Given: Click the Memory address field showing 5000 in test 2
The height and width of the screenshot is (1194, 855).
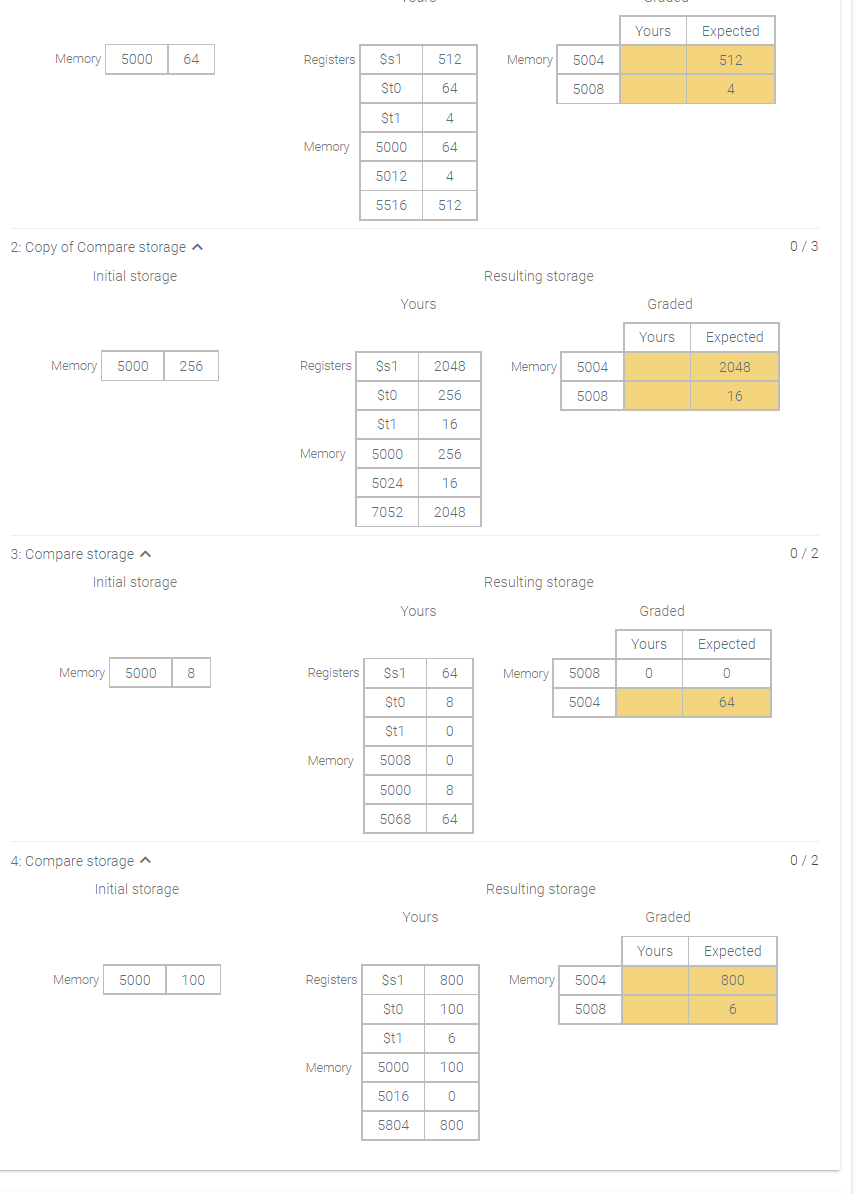Looking at the screenshot, I should 131,365.
